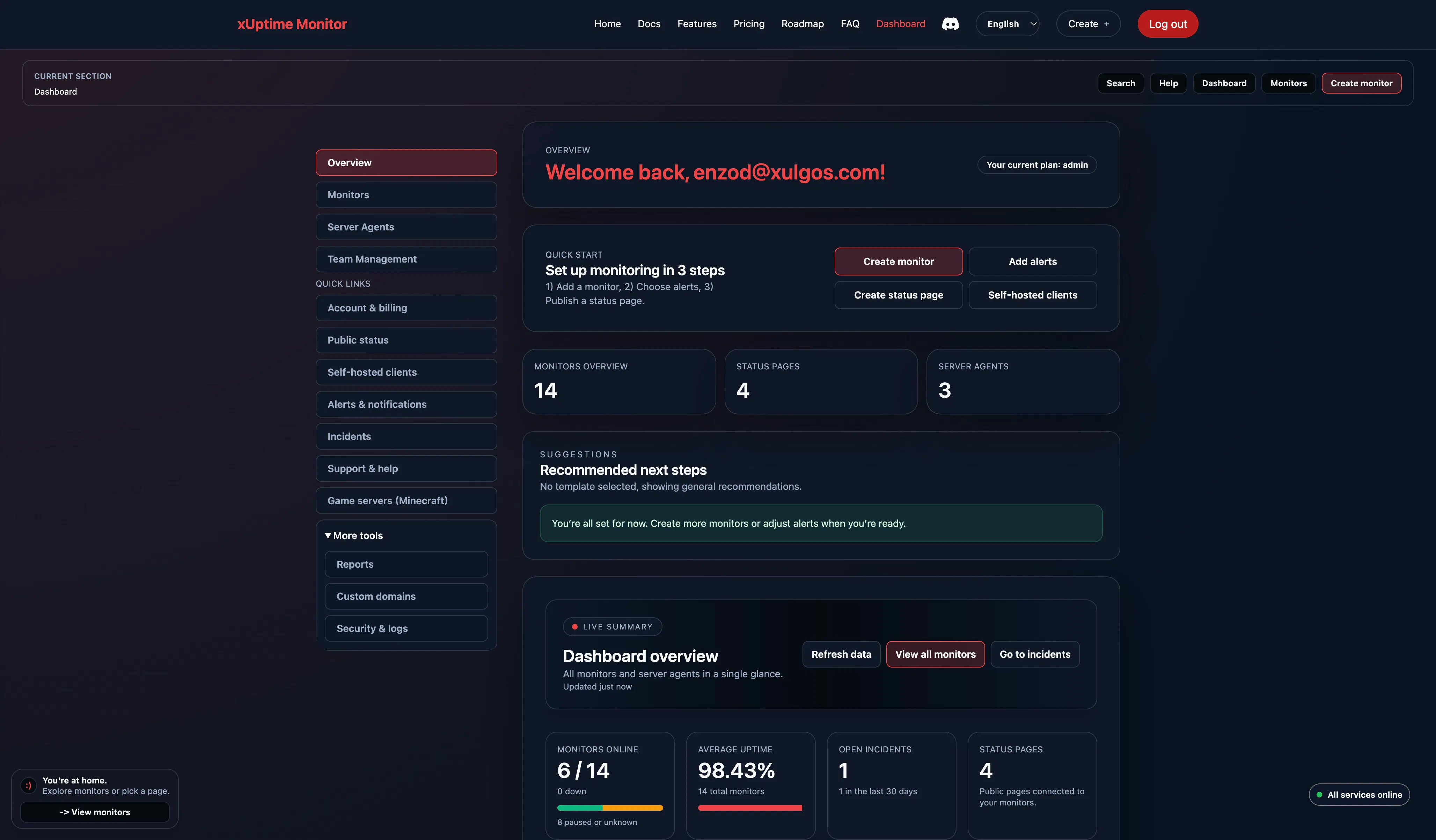Image resolution: width=1436 pixels, height=840 pixels.
Task: Open the Discord icon link
Action: 950,24
